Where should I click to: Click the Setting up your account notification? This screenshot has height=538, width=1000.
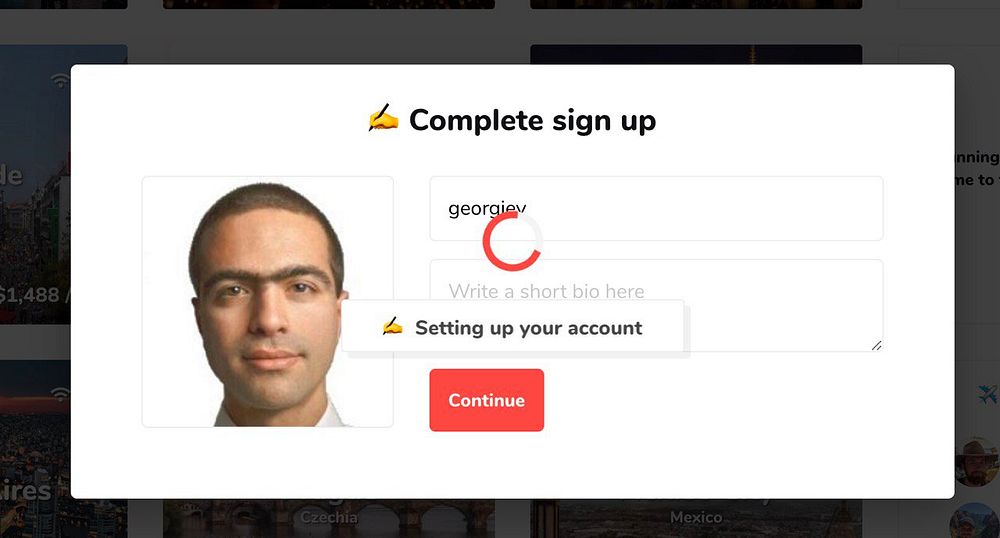coord(513,327)
